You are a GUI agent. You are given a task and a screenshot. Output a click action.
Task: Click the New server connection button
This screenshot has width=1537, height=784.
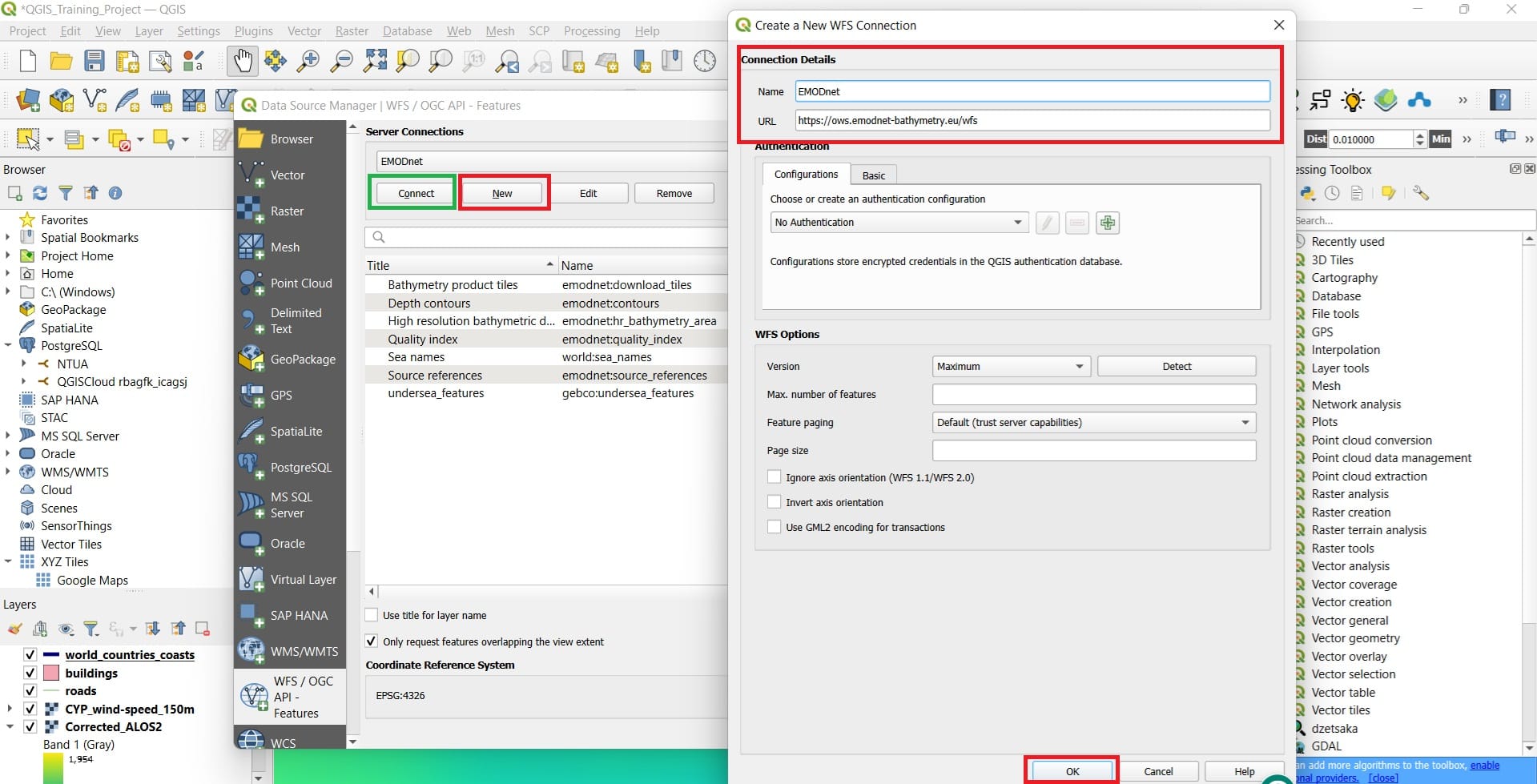click(502, 193)
